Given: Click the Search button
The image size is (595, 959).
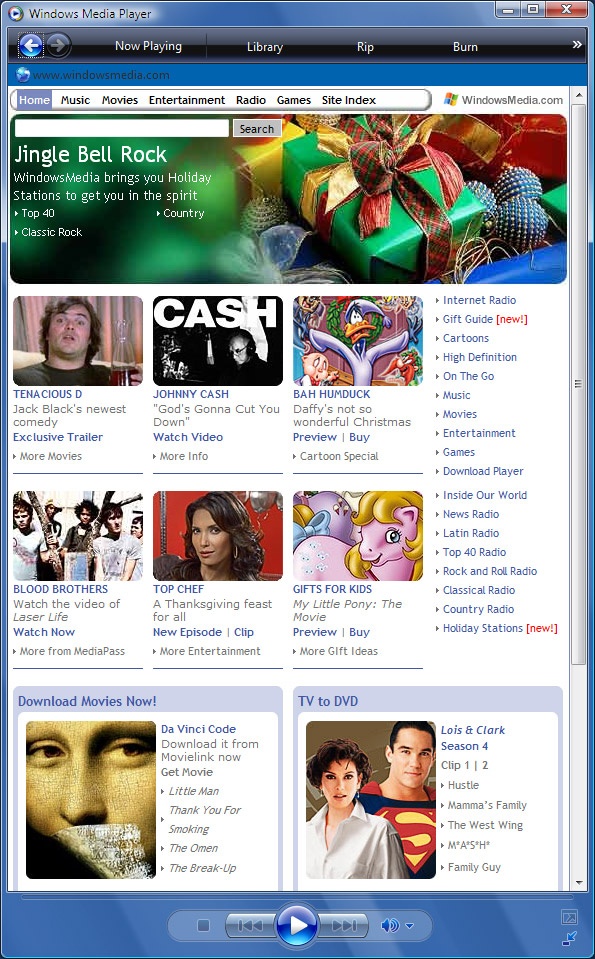Looking at the screenshot, I should pos(257,128).
